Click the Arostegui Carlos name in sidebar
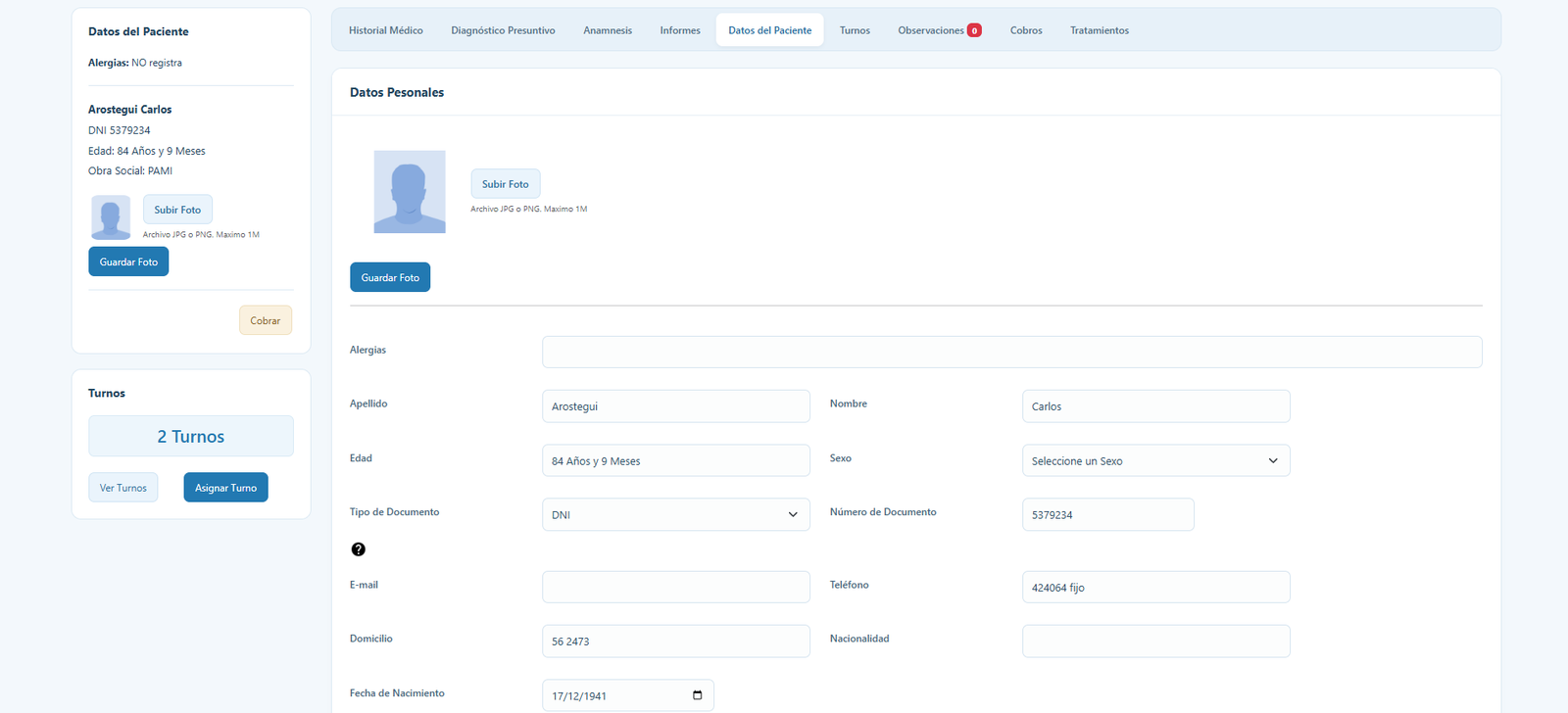Viewport: 1568px width, 713px height. click(129, 110)
